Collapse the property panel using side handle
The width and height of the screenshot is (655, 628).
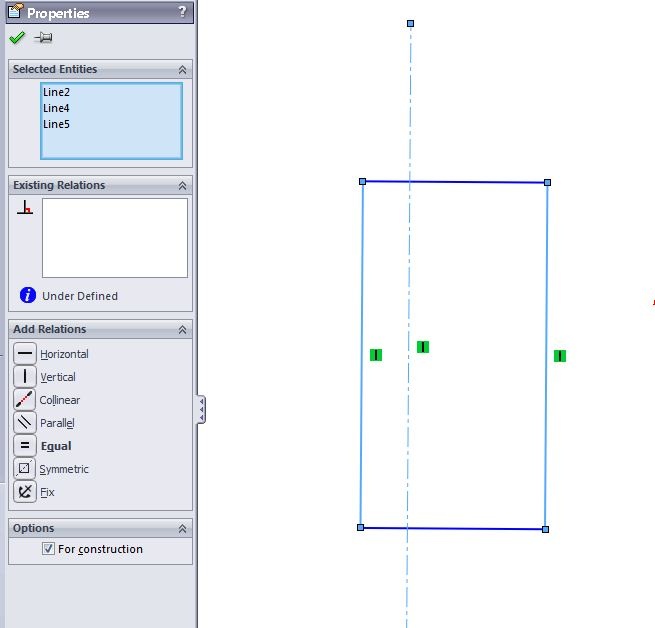pyautogui.click(x=201, y=409)
